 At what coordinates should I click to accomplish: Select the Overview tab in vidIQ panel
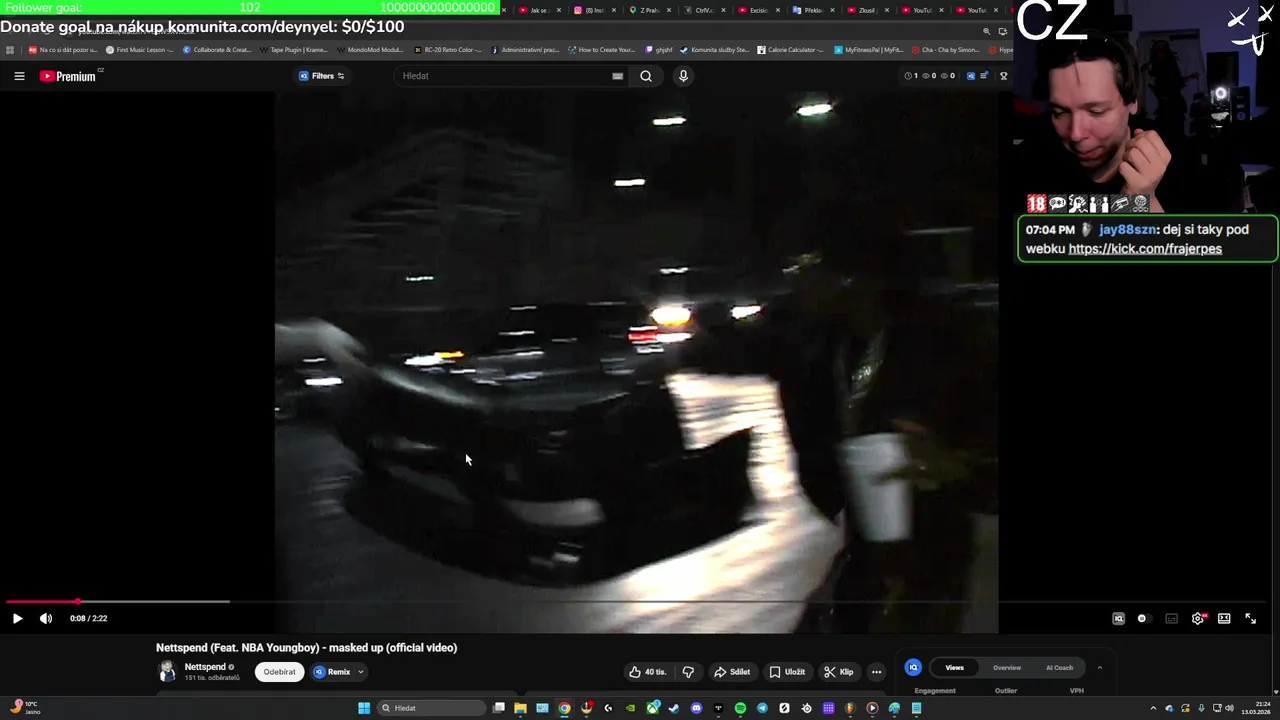tap(1007, 668)
